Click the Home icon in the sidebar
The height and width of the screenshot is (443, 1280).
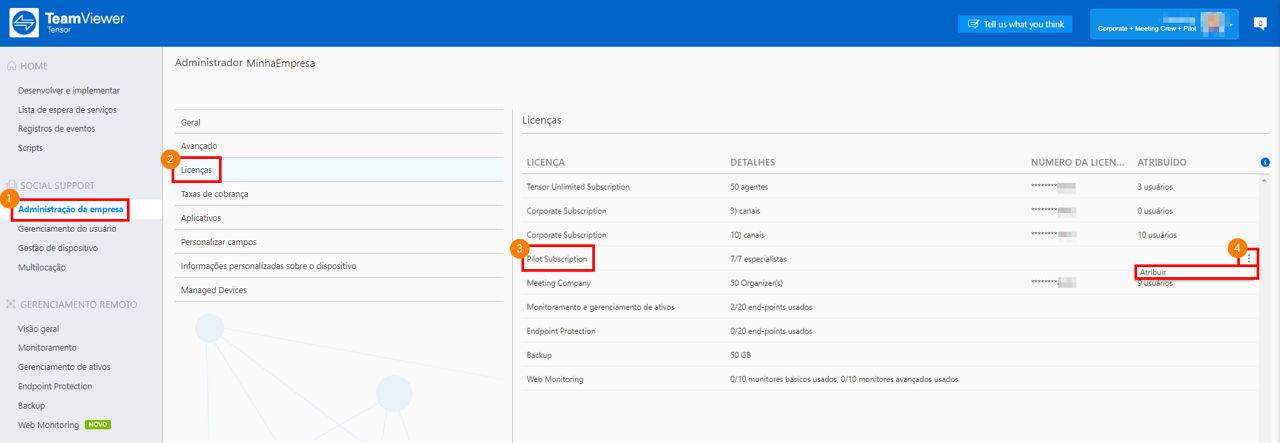point(12,66)
